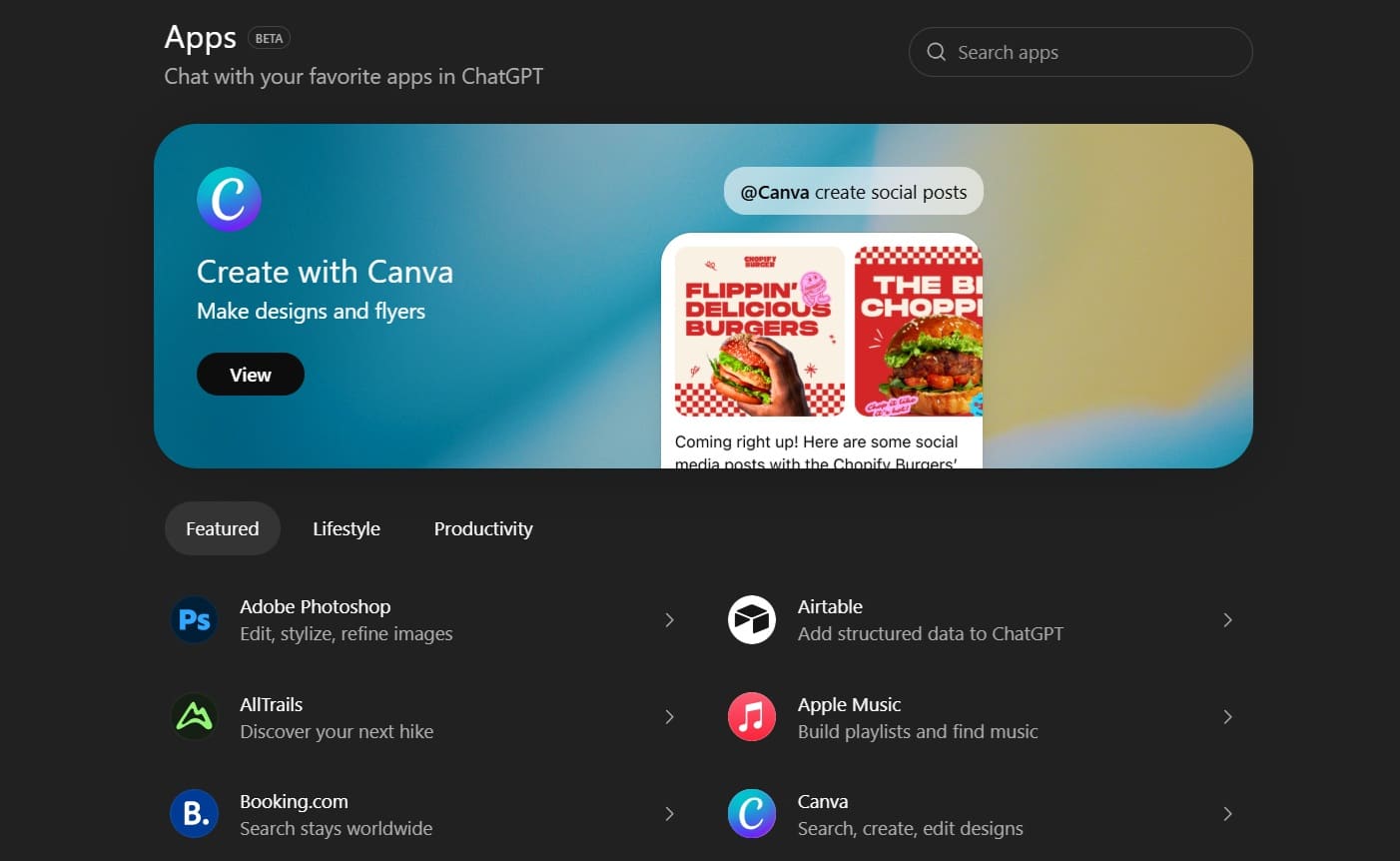
Task: Click the Canva icon in the app list
Action: pyautogui.click(x=752, y=813)
